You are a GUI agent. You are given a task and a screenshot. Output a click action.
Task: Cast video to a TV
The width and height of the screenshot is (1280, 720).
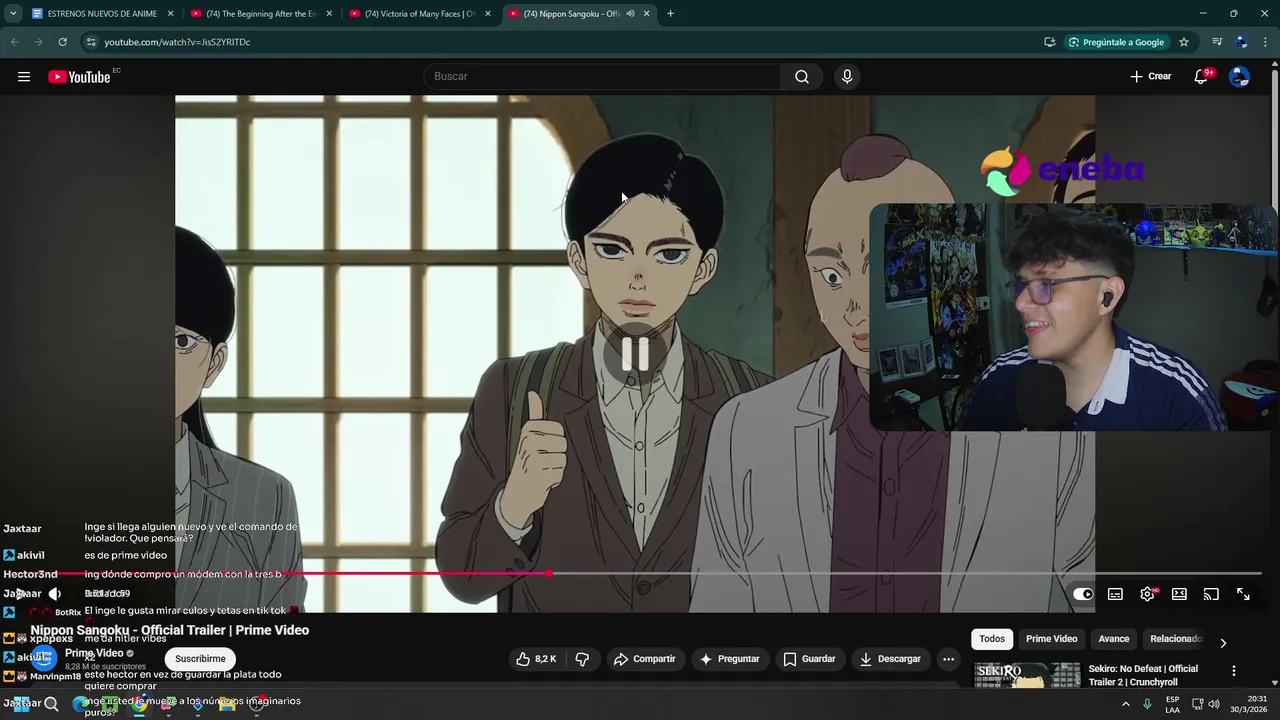1211,594
